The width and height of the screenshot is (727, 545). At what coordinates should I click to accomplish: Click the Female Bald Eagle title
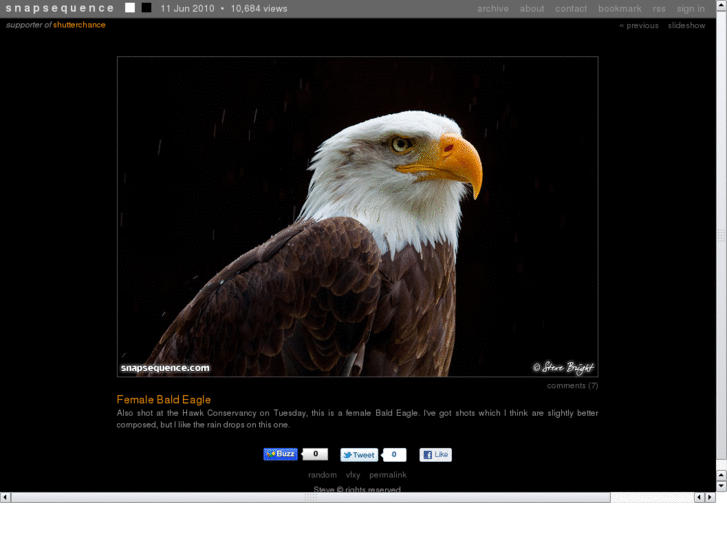164,399
